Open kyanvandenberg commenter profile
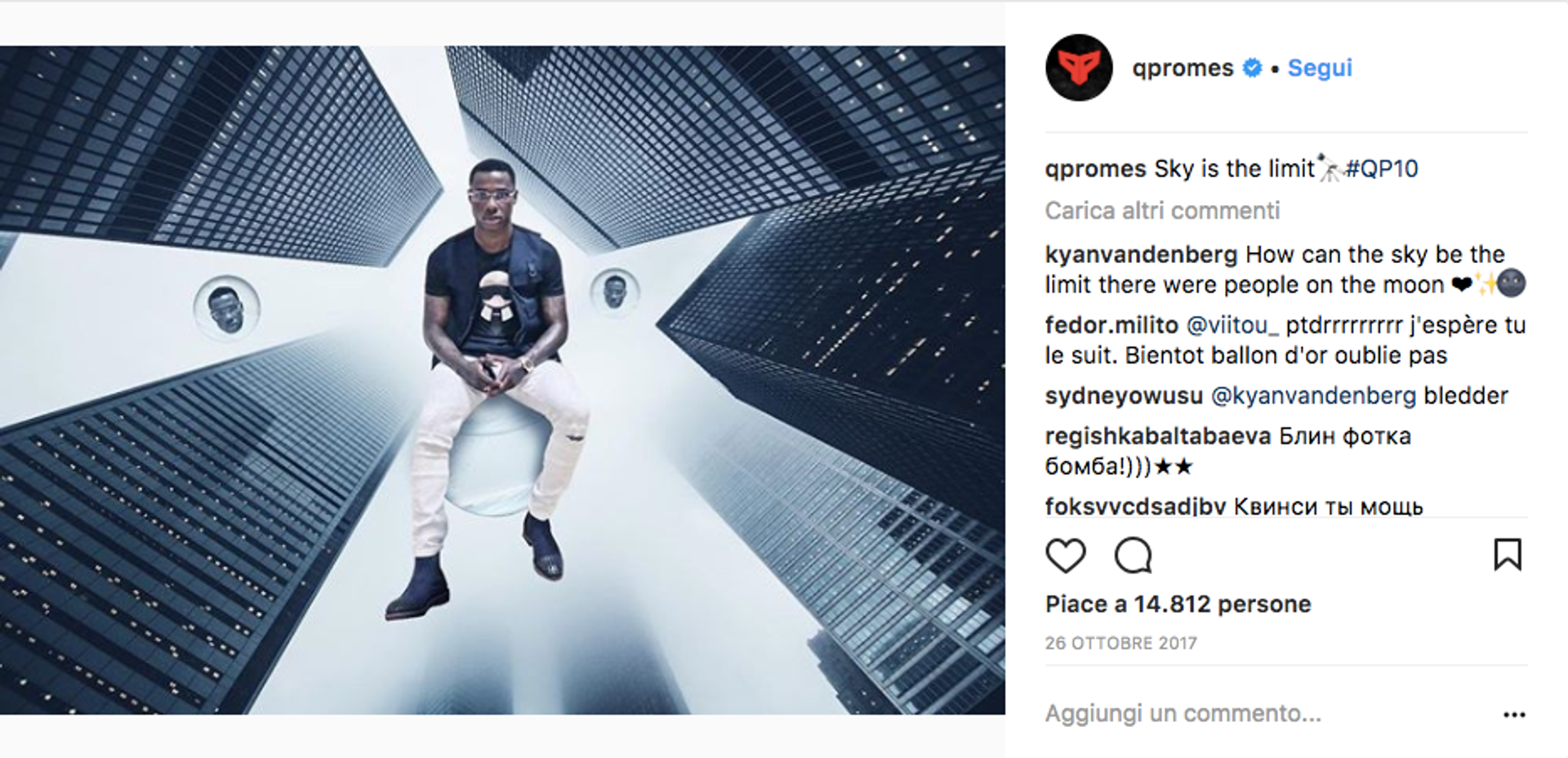This screenshot has height=758, width=1568. point(1141,255)
